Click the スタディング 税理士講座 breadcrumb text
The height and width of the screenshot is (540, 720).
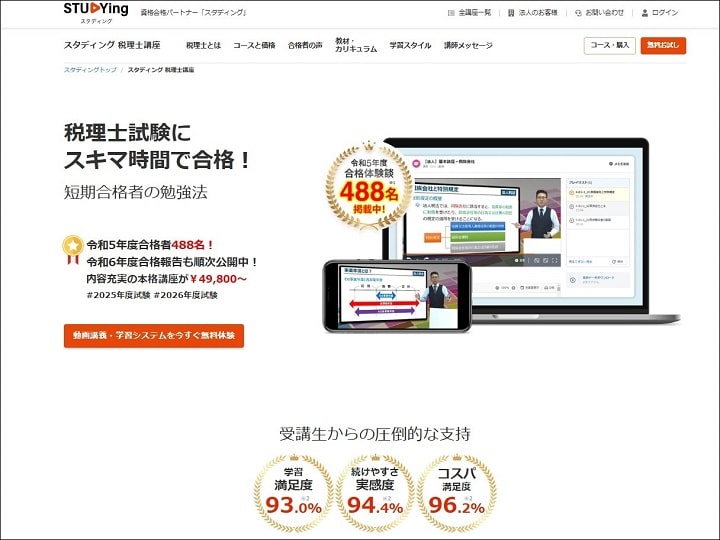tap(161, 70)
